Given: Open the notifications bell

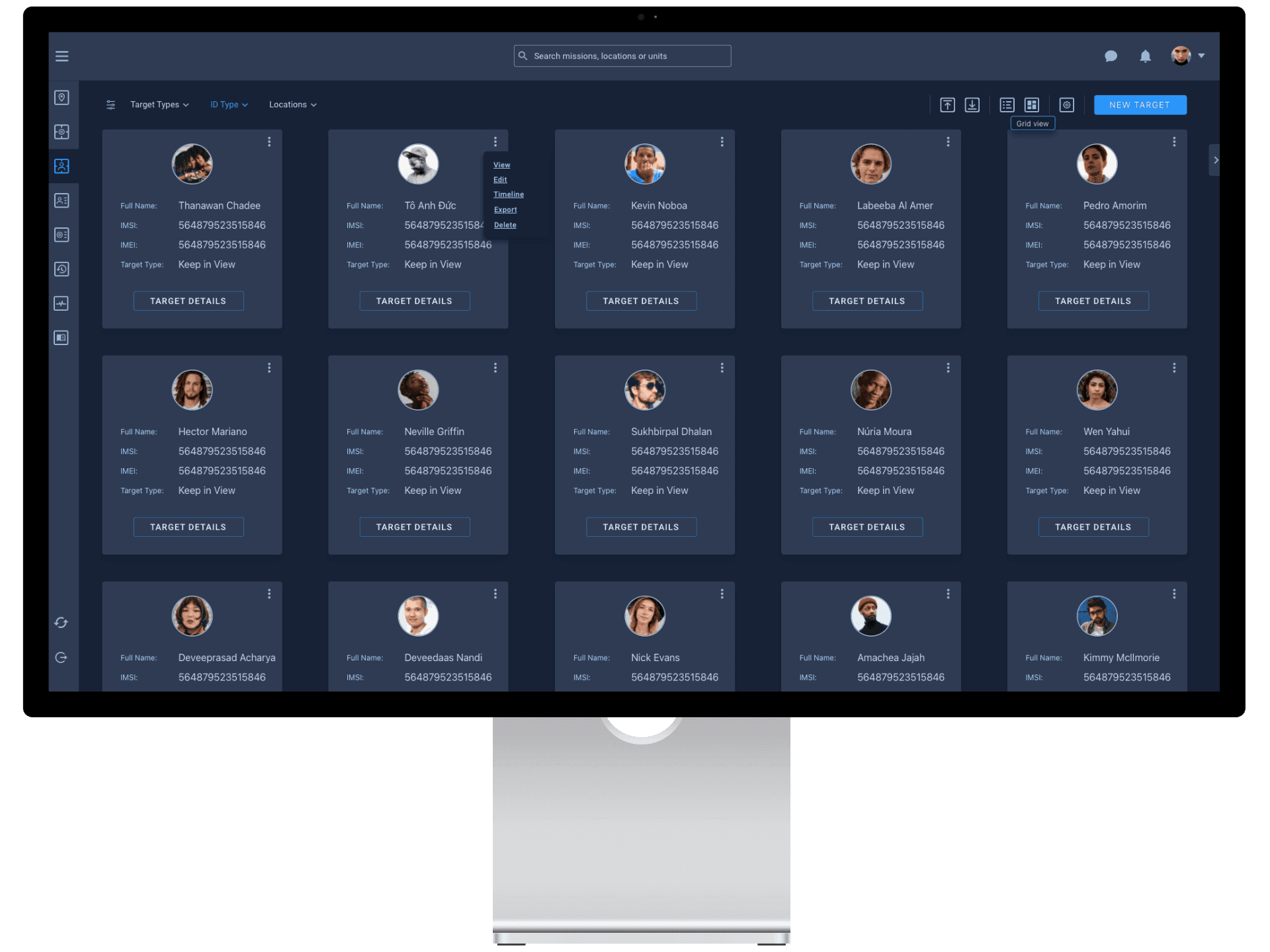Looking at the screenshot, I should 1146,56.
